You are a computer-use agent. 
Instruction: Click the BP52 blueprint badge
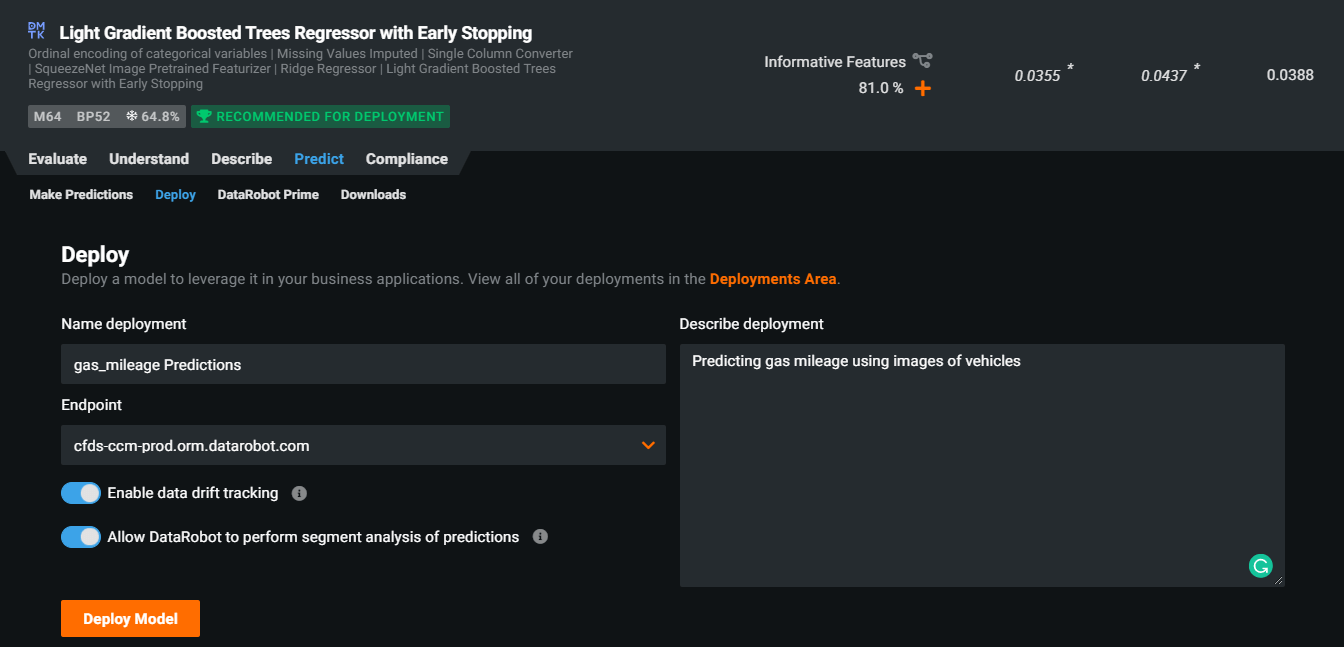pos(93,117)
